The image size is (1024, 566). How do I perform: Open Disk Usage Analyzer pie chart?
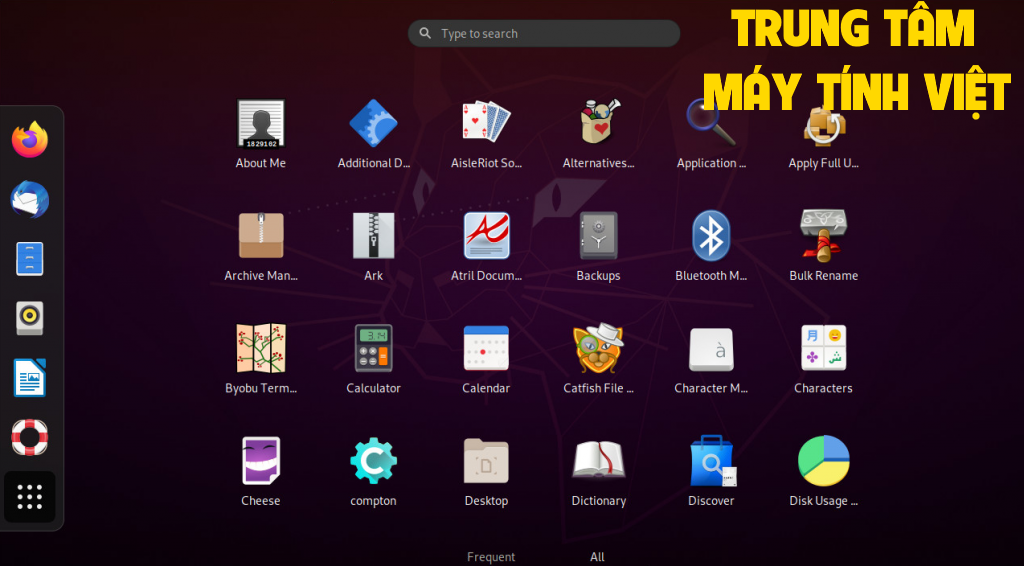(823, 462)
